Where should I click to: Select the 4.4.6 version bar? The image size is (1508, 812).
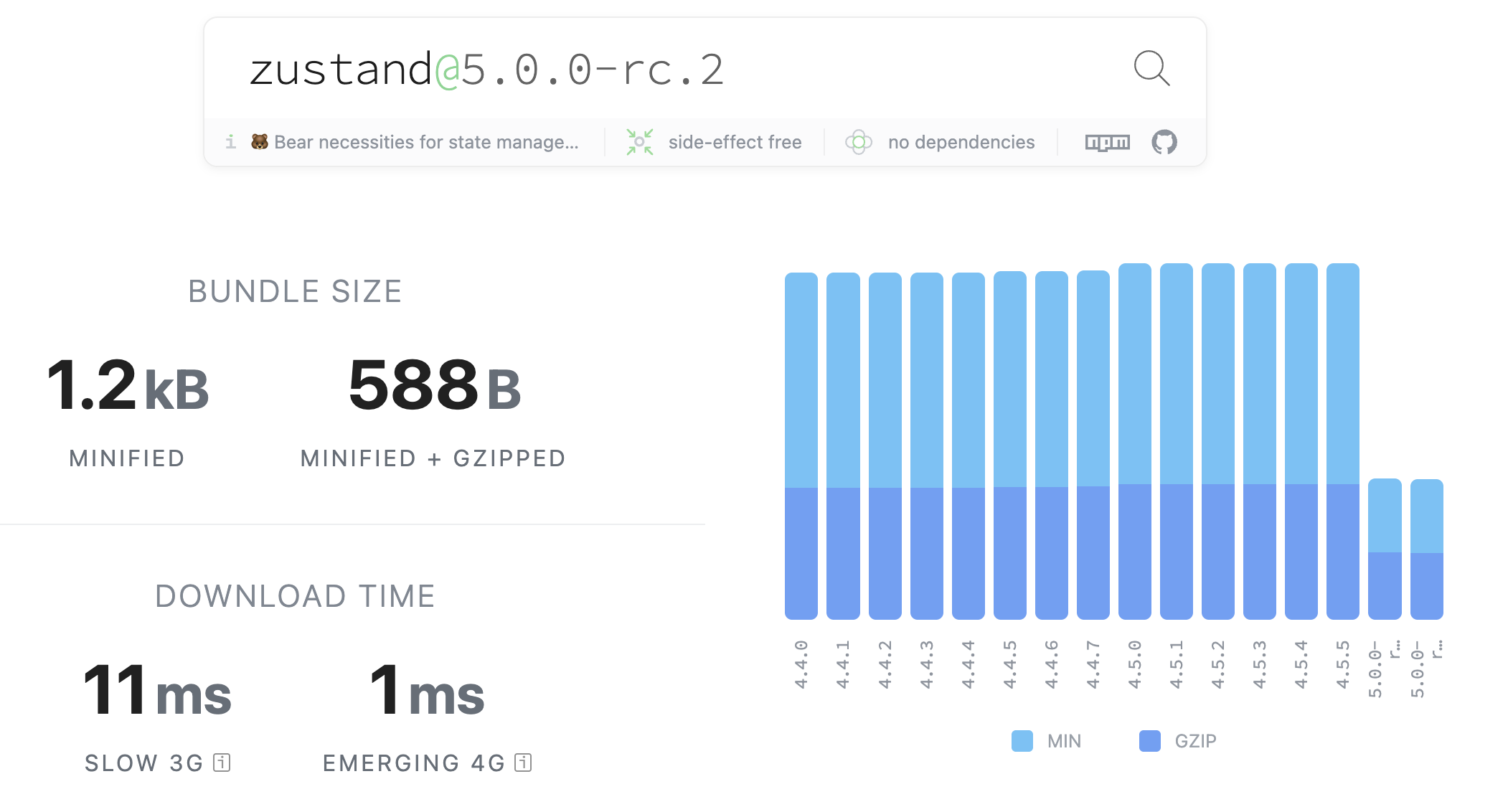pyautogui.click(x=1051, y=445)
